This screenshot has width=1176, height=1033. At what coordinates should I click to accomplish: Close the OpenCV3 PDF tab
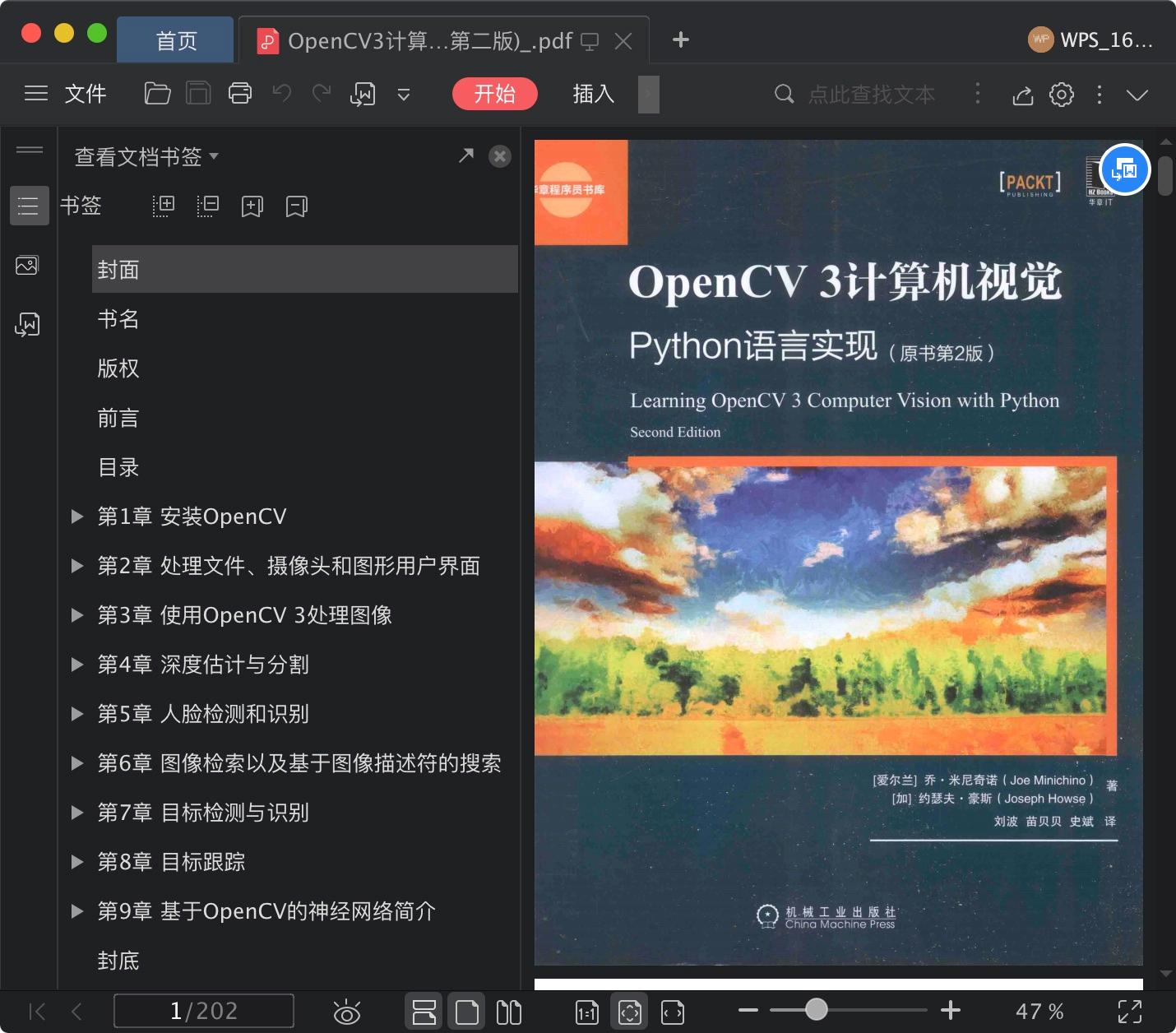(x=624, y=41)
